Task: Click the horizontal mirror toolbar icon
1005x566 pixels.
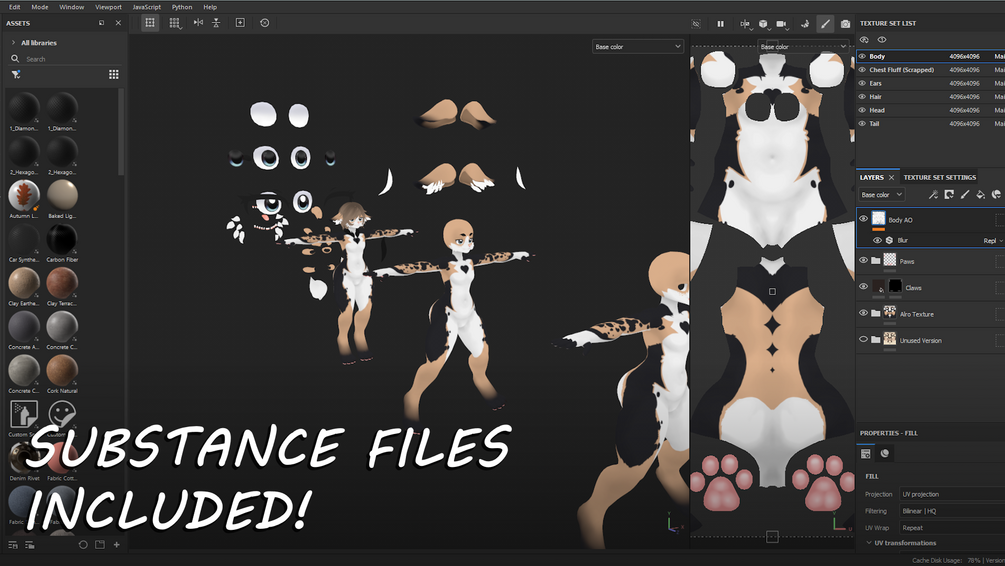Action: pos(198,22)
